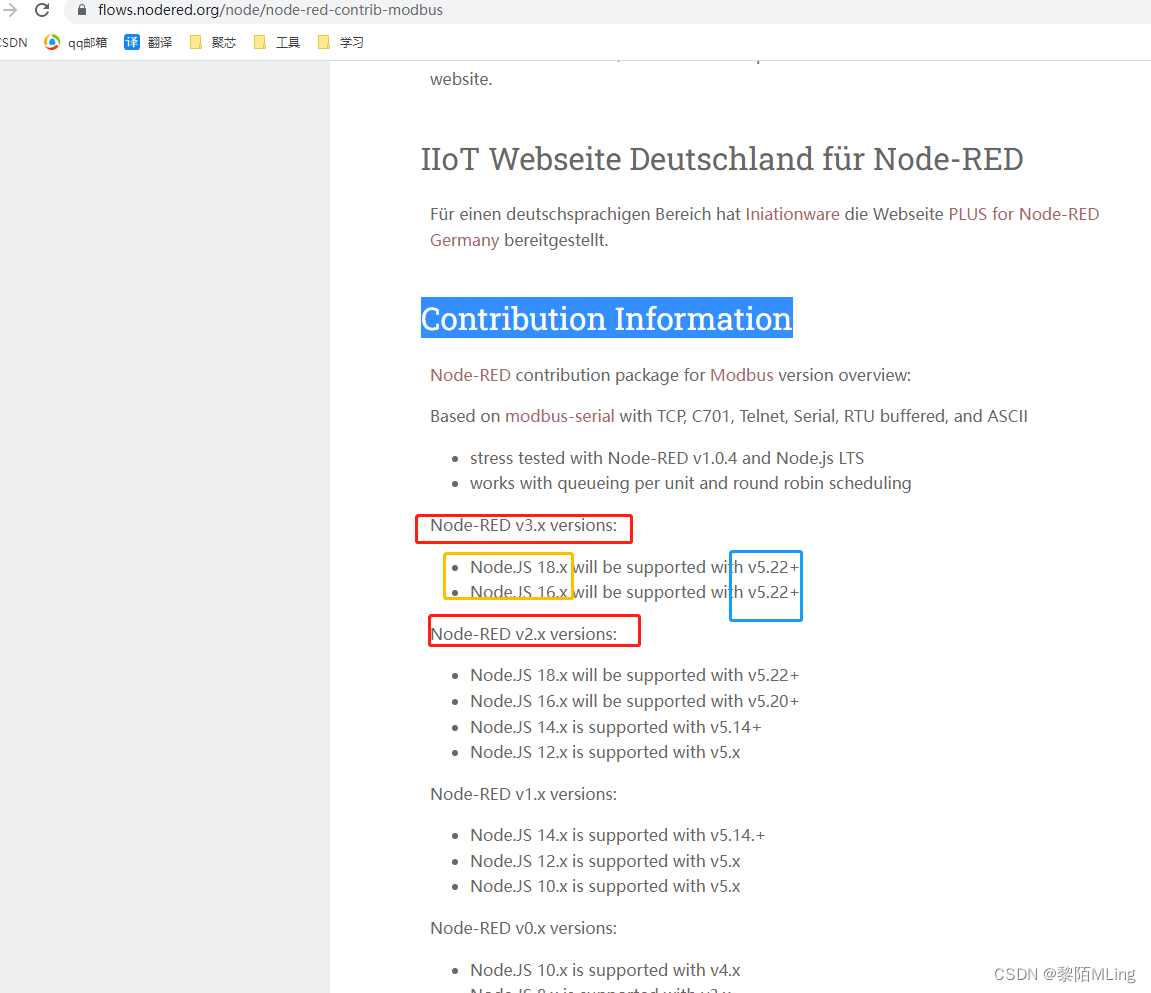Expand the 聚芯 bookmarks folder
1151x993 pixels.
(x=213, y=42)
